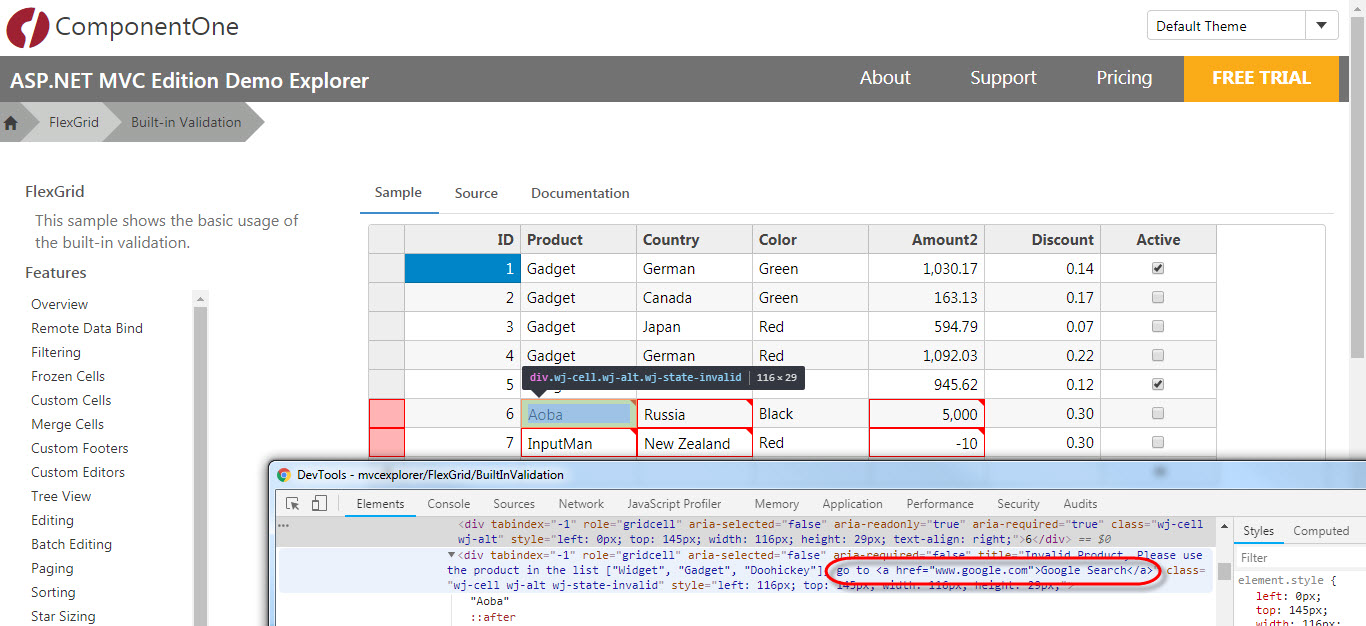Viewport: 1366px width, 626px height.
Task: Open the Merge Cells feature link
Action: click(67, 424)
